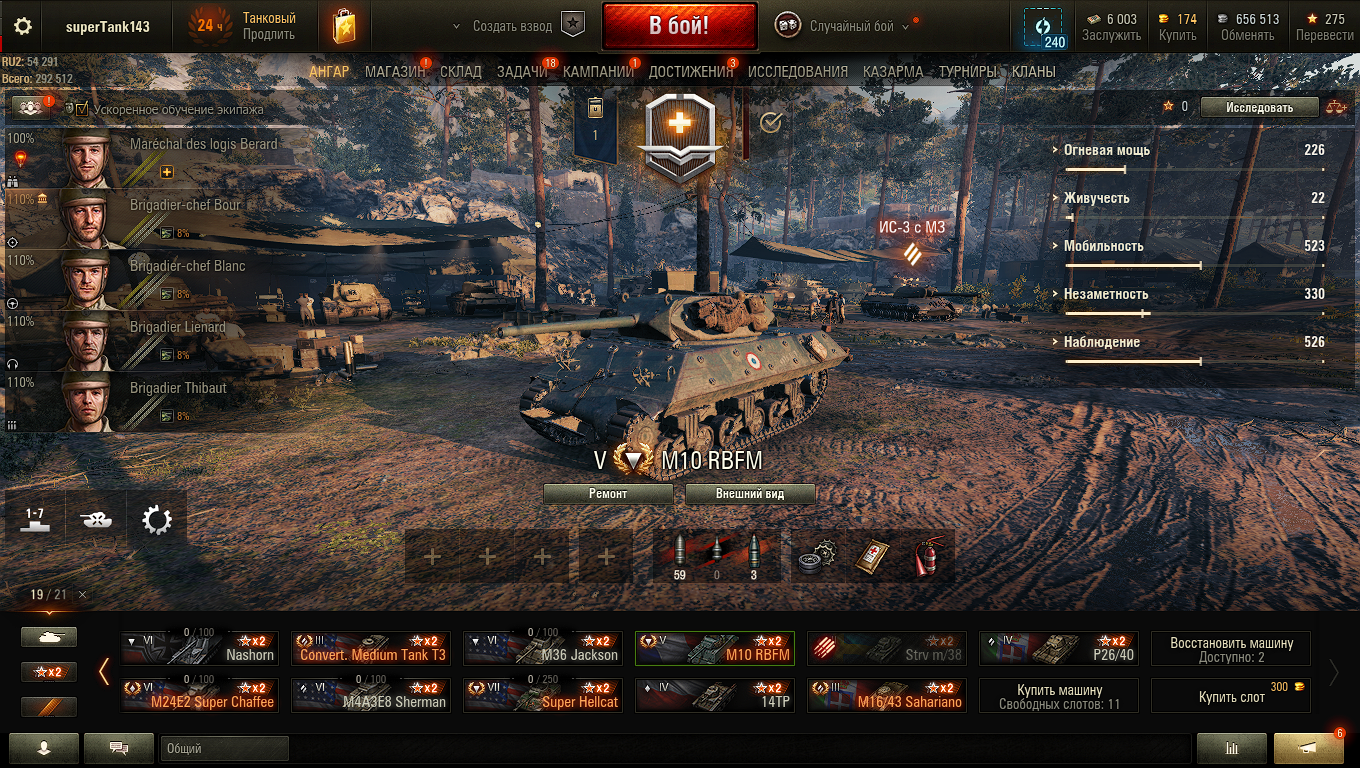Switch to the КАЗАРМА tab
Image resolution: width=1360 pixels, height=768 pixels.
click(x=893, y=72)
